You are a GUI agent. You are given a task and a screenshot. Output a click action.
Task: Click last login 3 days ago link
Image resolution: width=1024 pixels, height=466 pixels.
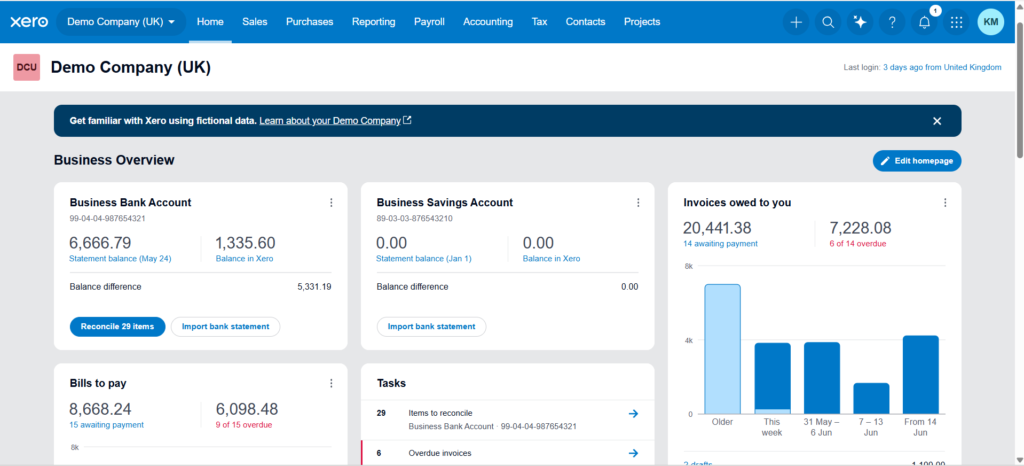(x=942, y=67)
